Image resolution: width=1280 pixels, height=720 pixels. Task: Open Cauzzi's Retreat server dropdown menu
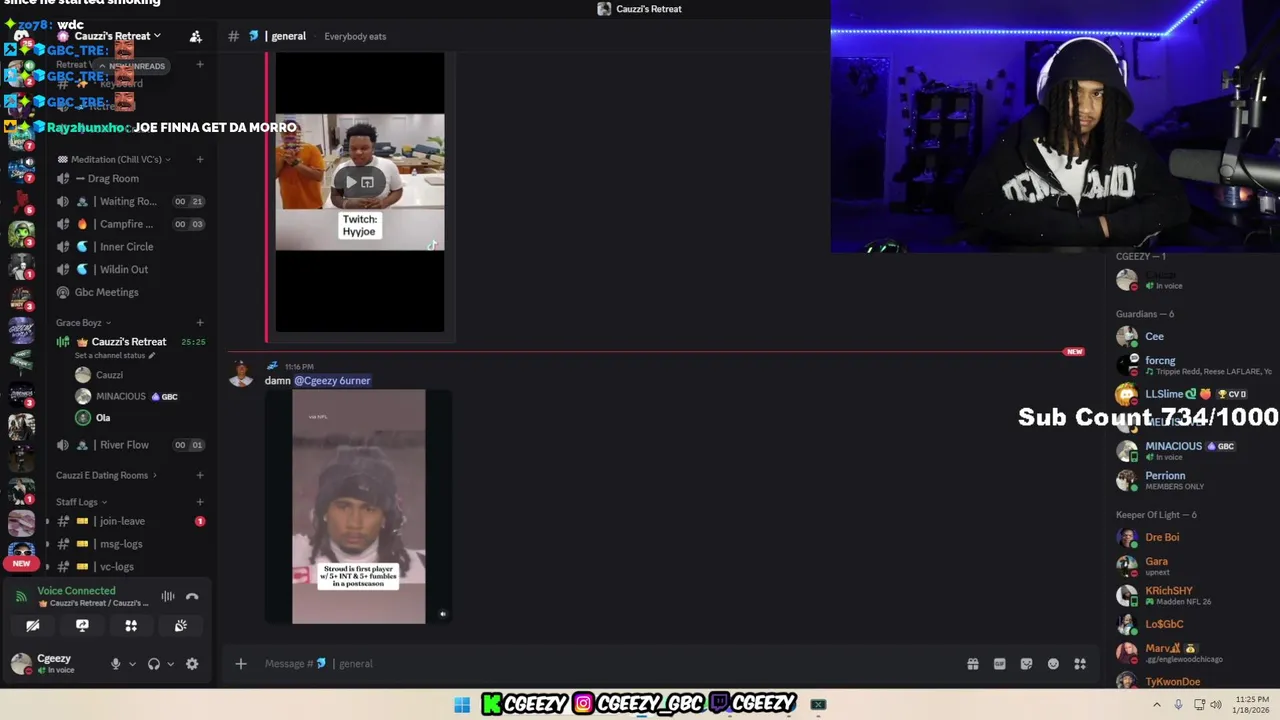click(116, 36)
